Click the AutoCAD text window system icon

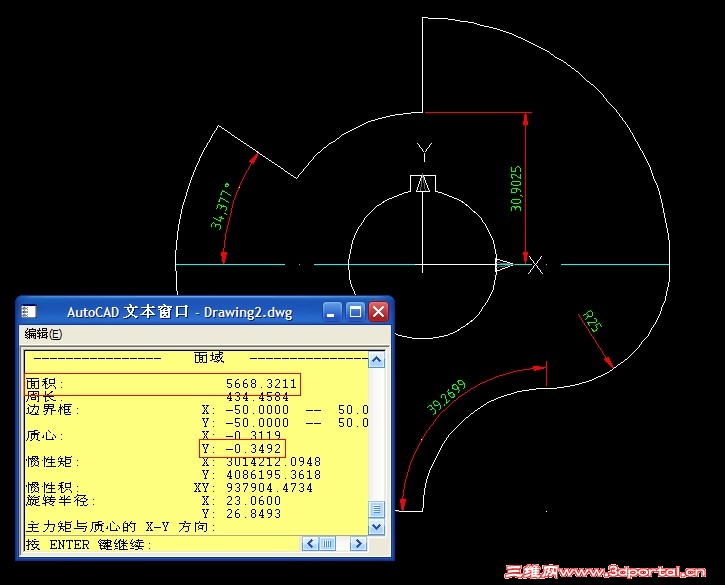[x=29, y=312]
